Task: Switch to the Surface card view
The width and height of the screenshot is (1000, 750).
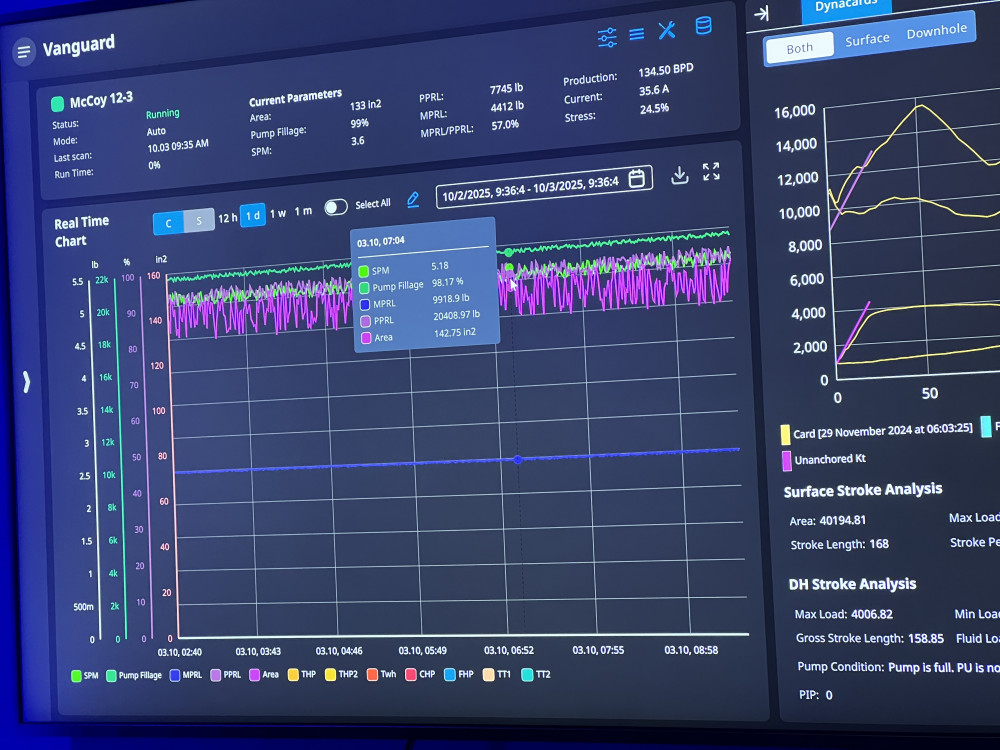Action: pos(867,39)
